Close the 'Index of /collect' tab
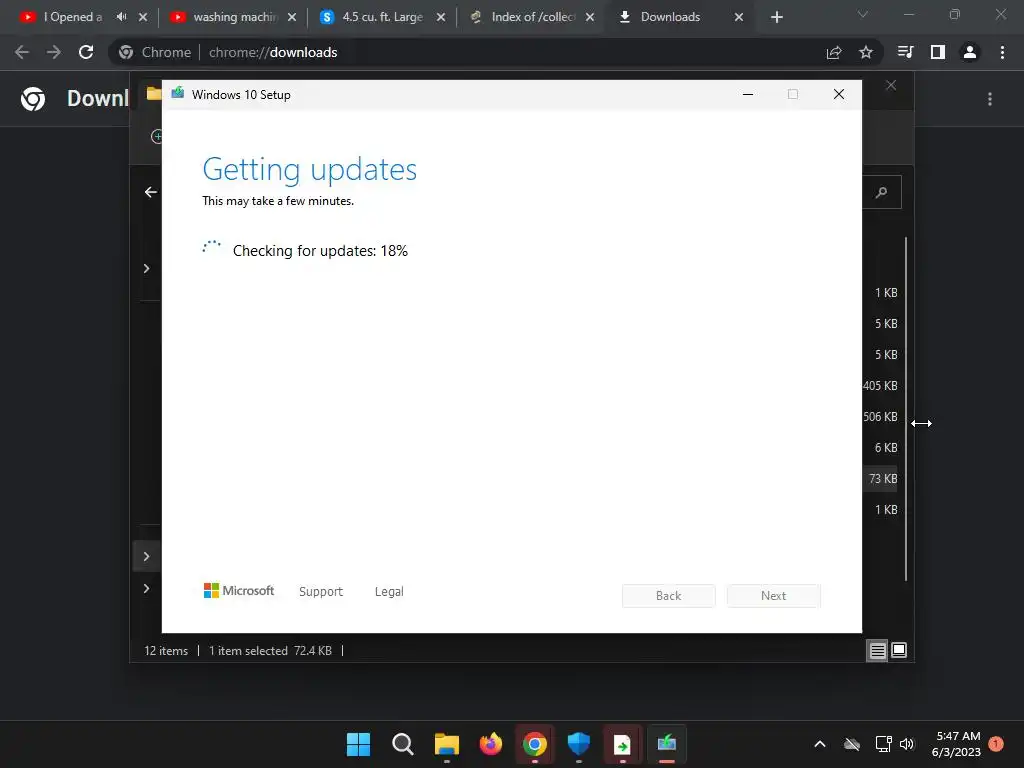Screen dimensions: 1024x768 pos(590,17)
